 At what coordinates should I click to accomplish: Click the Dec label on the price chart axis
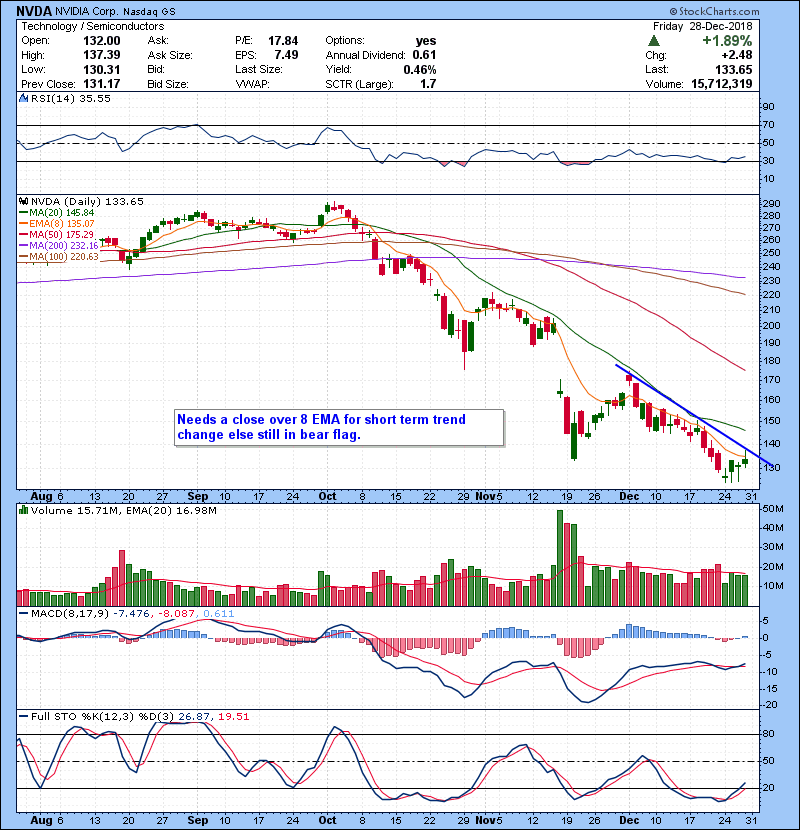(x=630, y=497)
